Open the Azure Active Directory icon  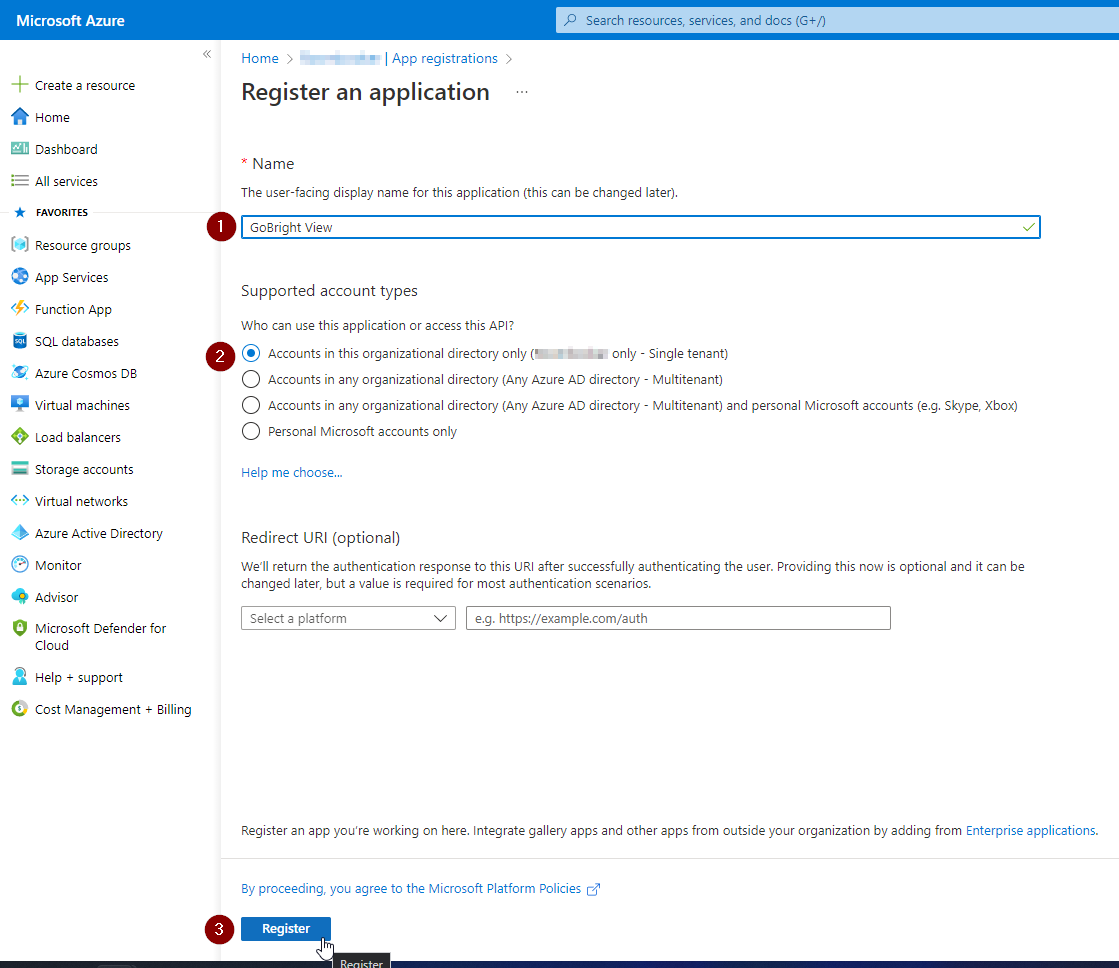pyautogui.click(x=20, y=533)
